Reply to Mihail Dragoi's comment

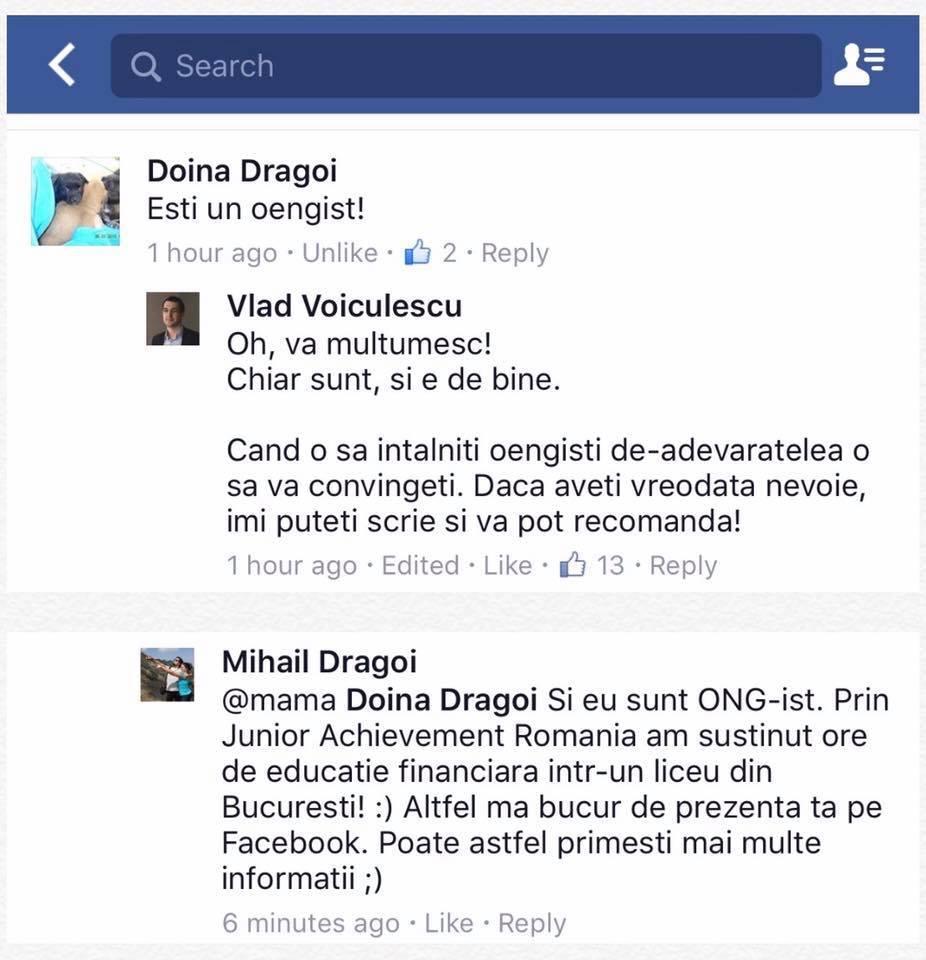point(532,923)
